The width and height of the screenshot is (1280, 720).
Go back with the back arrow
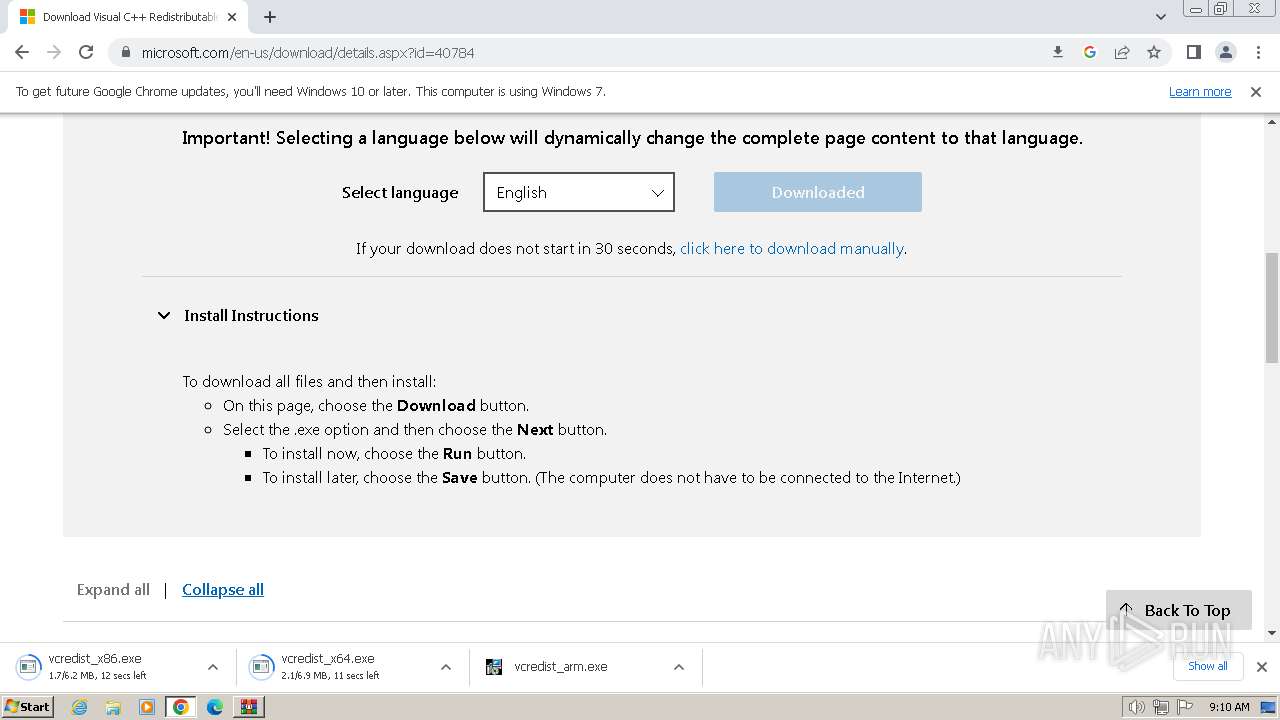(22, 52)
